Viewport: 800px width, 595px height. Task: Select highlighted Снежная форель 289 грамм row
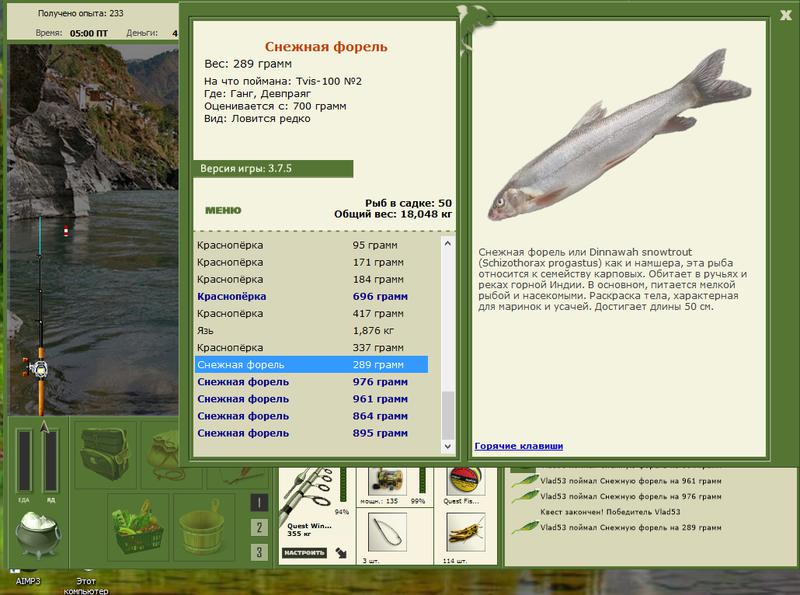312,365
